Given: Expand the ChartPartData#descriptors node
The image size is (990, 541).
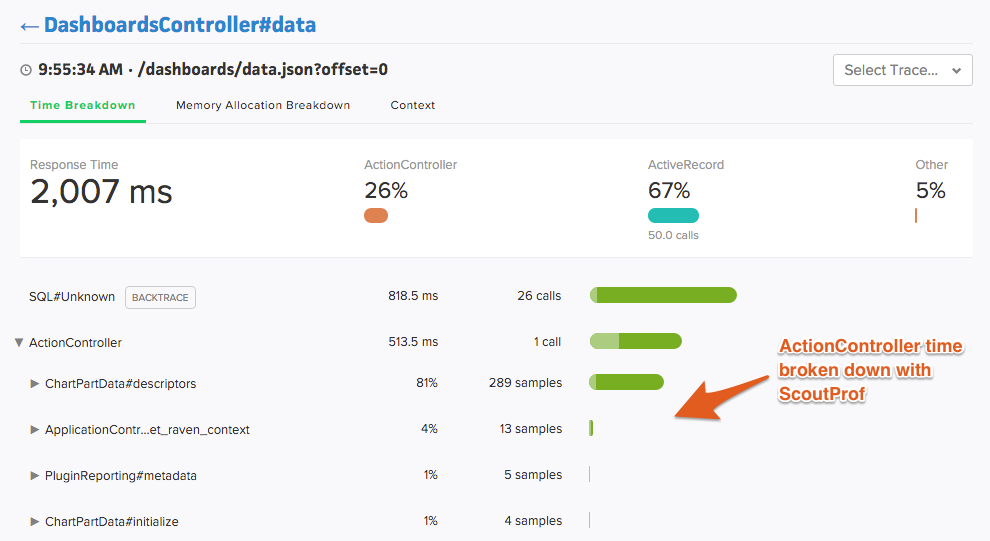Looking at the screenshot, I should [x=35, y=383].
